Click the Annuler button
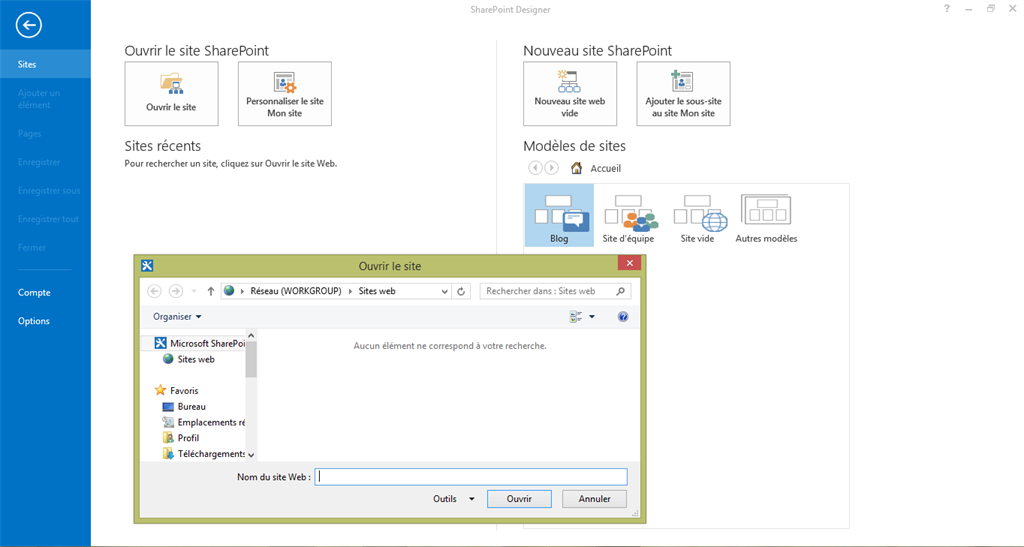1024x547 pixels. coord(594,499)
